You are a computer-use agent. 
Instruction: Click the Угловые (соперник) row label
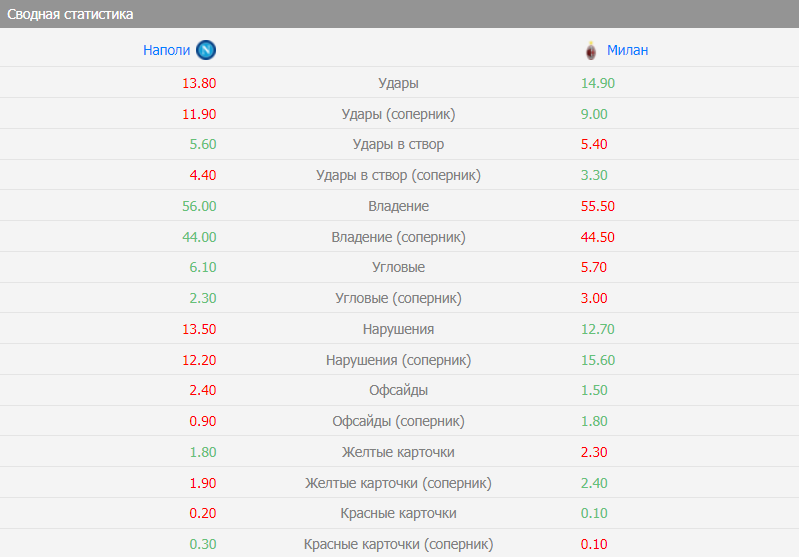point(398,298)
